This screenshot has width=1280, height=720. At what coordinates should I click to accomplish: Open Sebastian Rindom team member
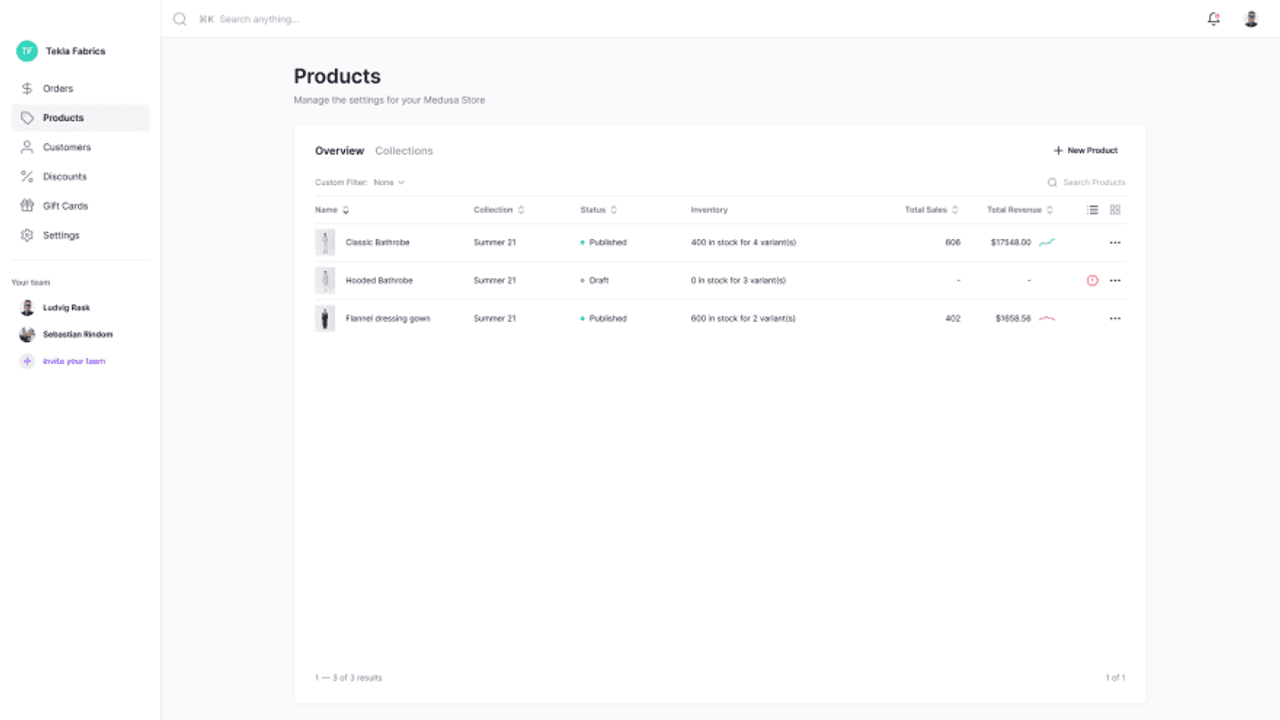pyautogui.click(x=78, y=335)
